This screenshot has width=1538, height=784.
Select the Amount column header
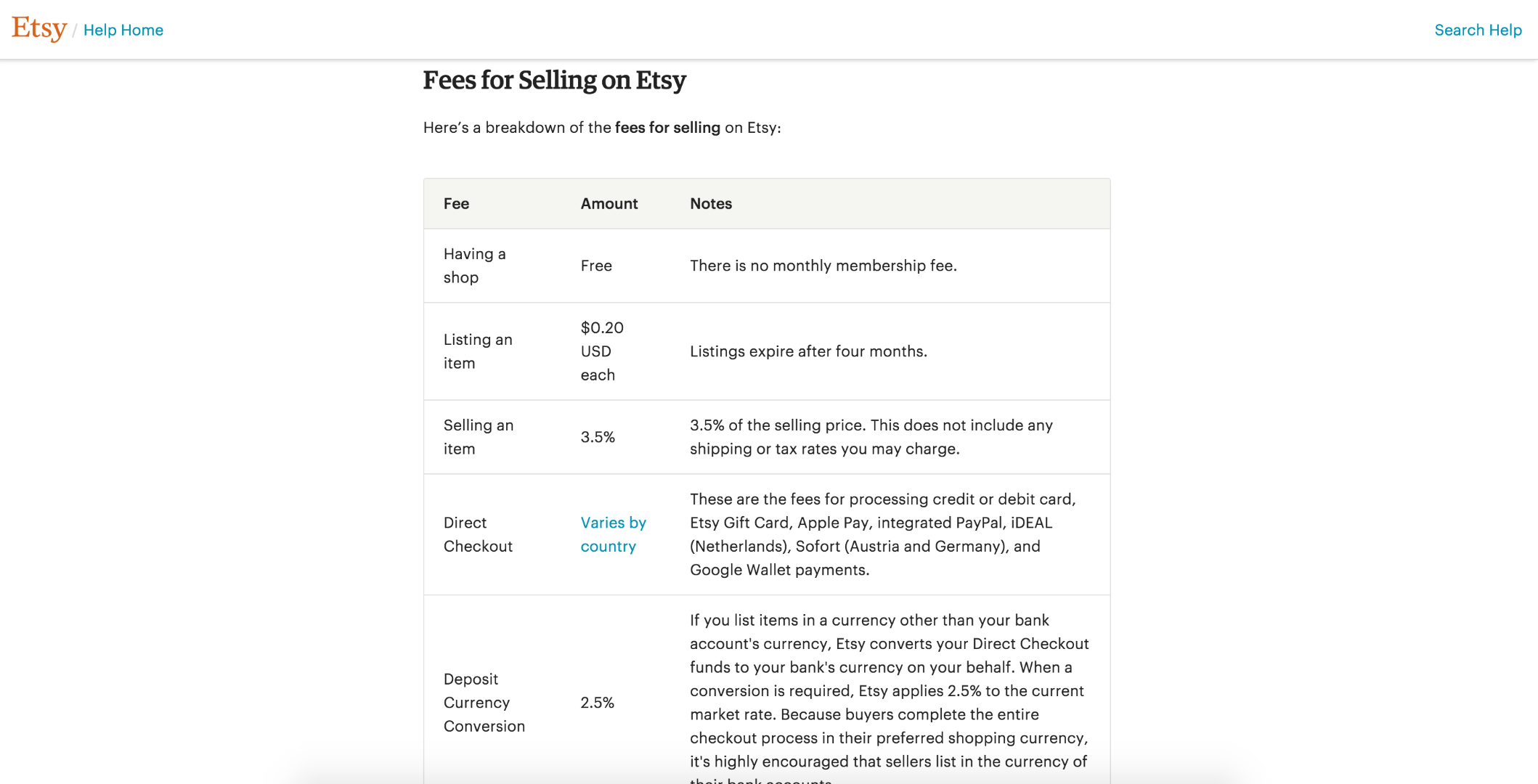609,203
